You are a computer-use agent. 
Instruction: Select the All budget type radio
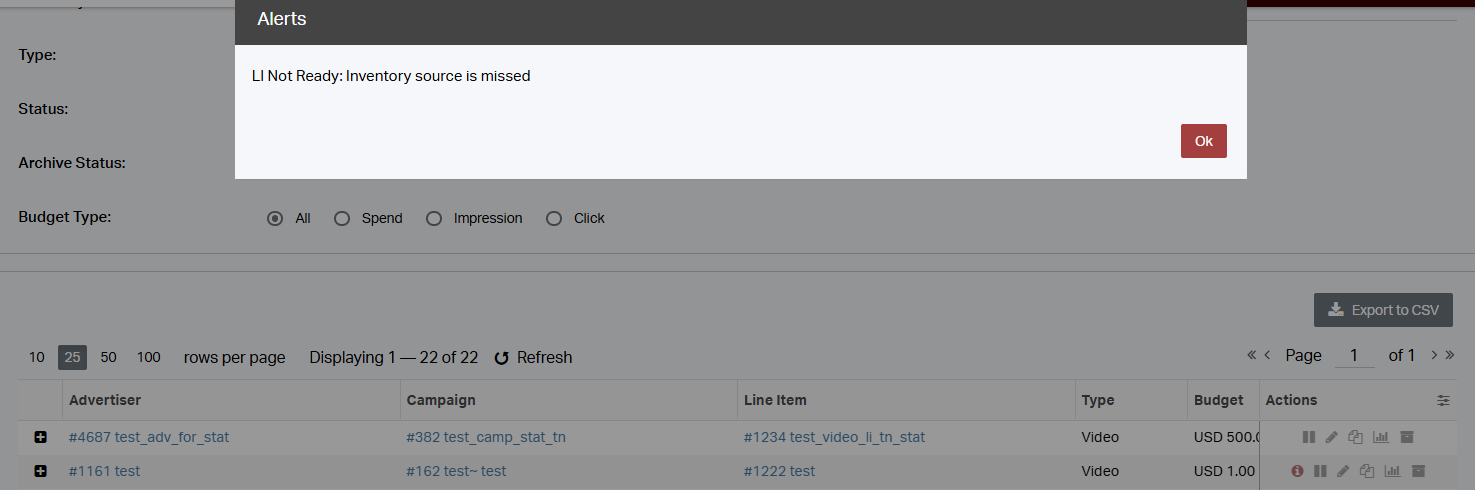pos(275,218)
